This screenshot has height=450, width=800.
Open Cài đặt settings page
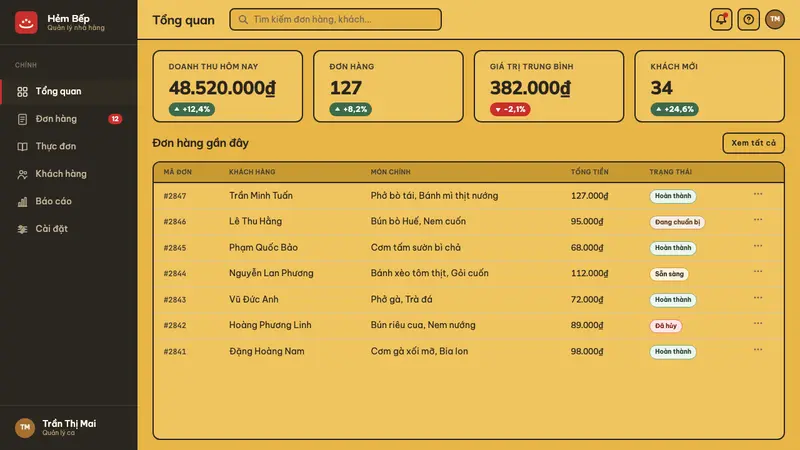pos(69,229)
